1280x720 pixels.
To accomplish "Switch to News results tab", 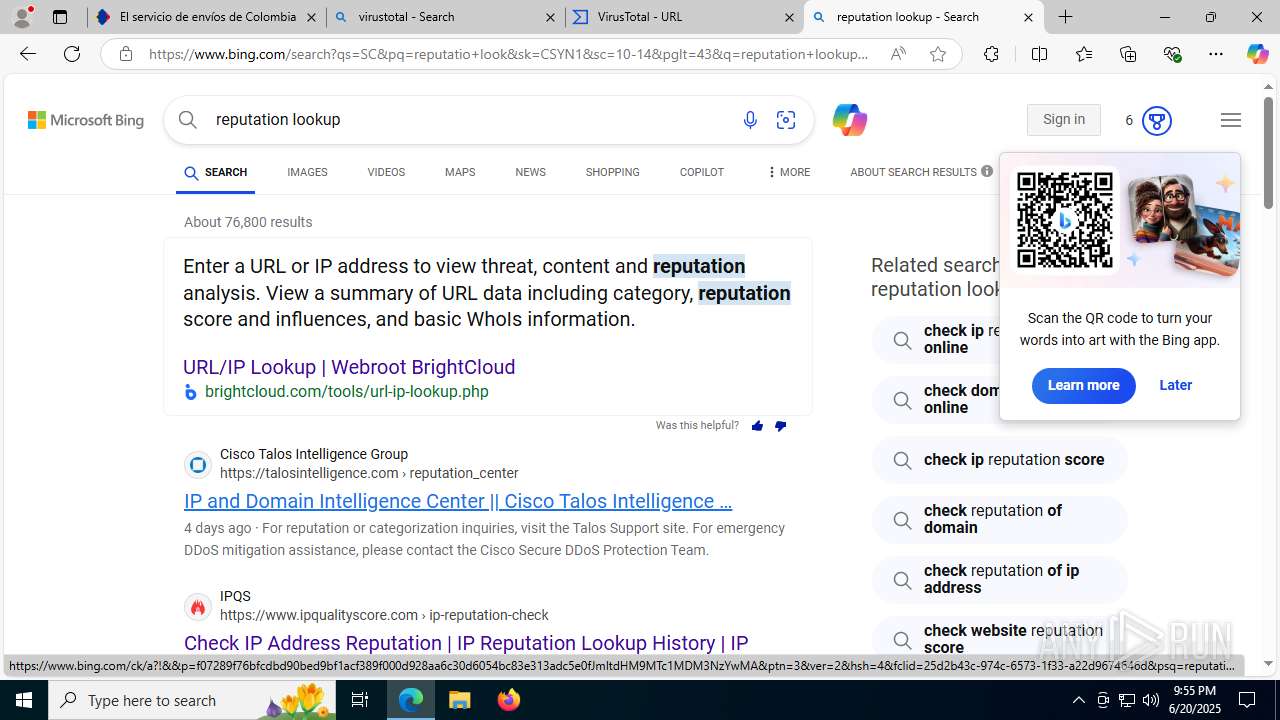I will point(530,173).
